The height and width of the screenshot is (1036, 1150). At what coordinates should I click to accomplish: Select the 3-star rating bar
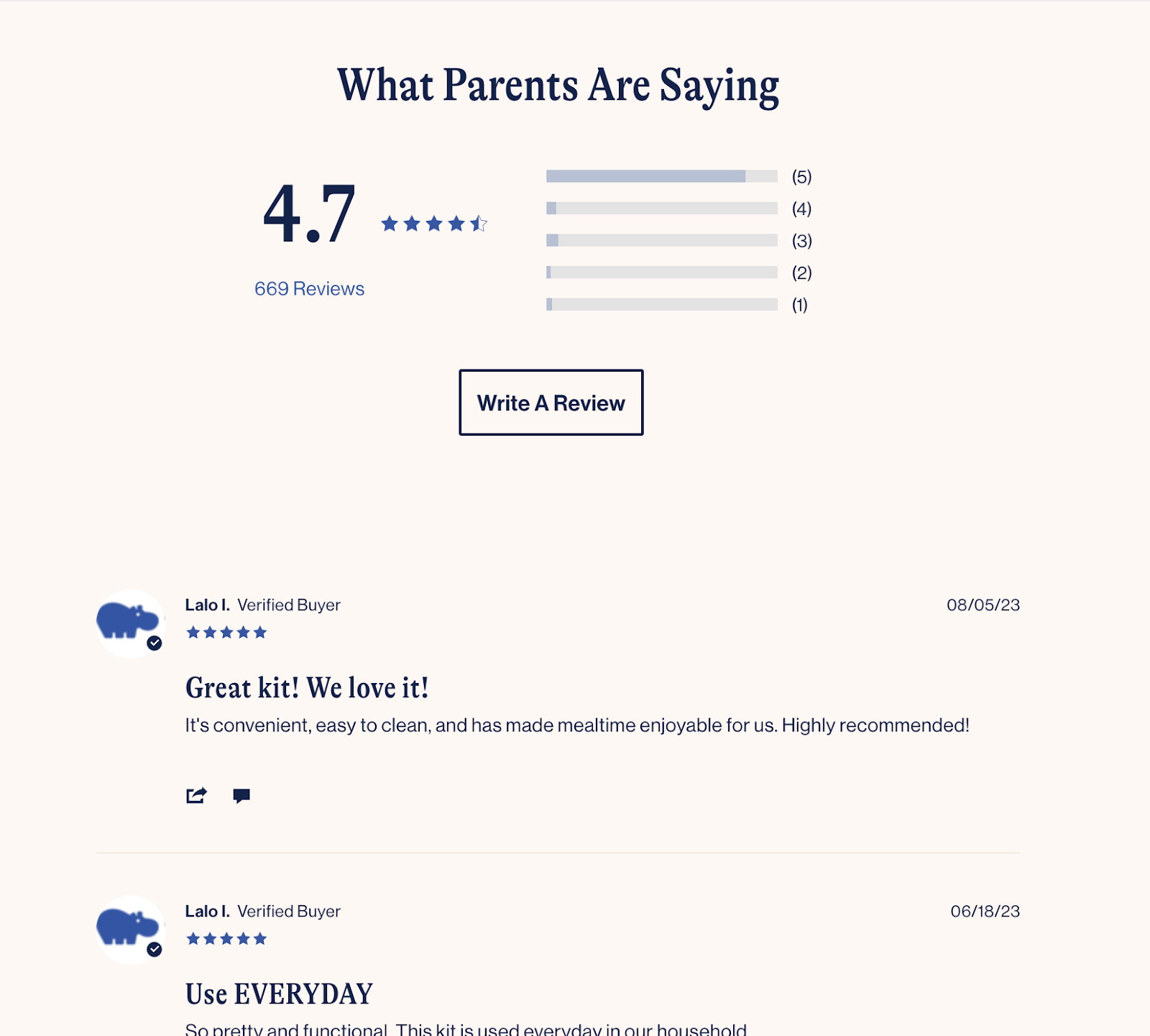(x=661, y=240)
